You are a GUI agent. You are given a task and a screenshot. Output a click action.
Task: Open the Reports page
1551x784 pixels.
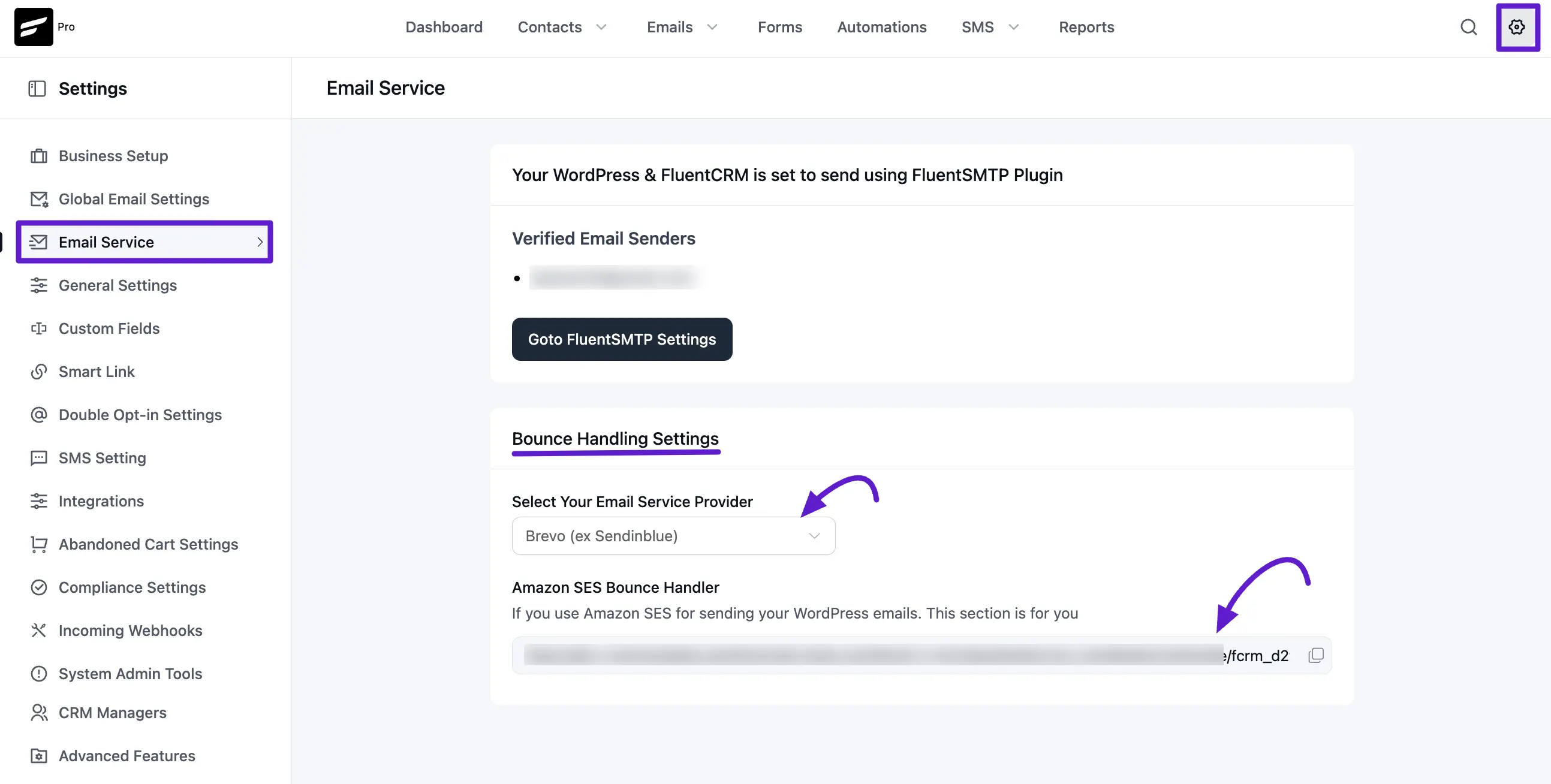click(x=1086, y=27)
